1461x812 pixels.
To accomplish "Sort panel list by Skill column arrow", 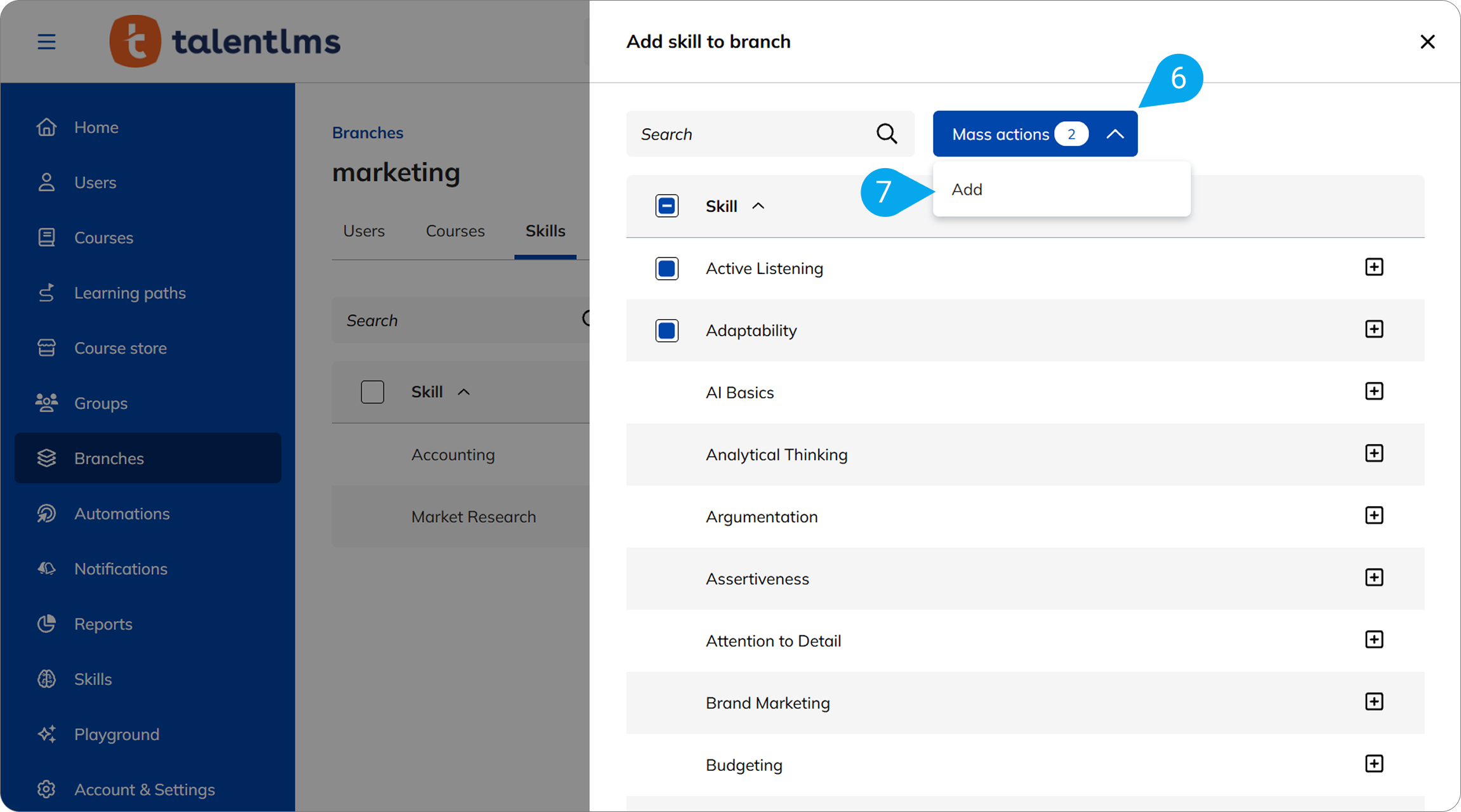I will [758, 206].
